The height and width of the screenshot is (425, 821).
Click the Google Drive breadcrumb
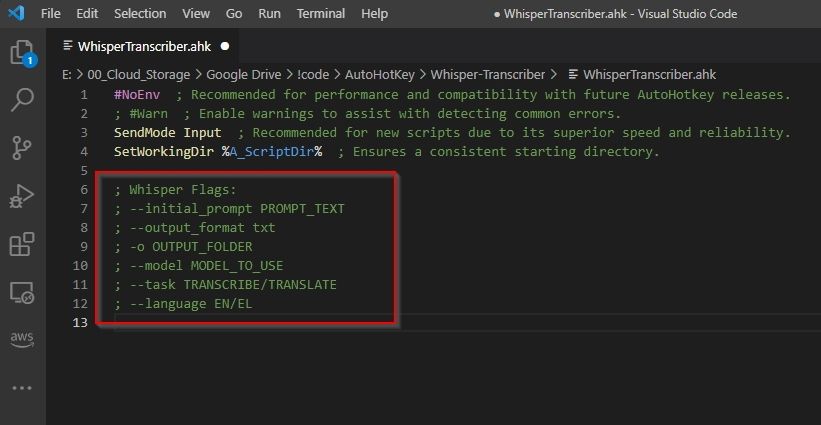(243, 75)
